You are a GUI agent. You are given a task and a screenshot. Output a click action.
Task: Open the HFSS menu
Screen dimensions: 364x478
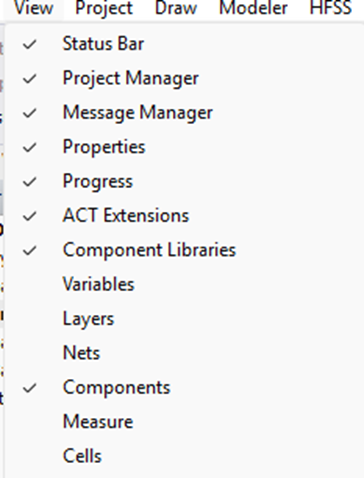(331, 8)
